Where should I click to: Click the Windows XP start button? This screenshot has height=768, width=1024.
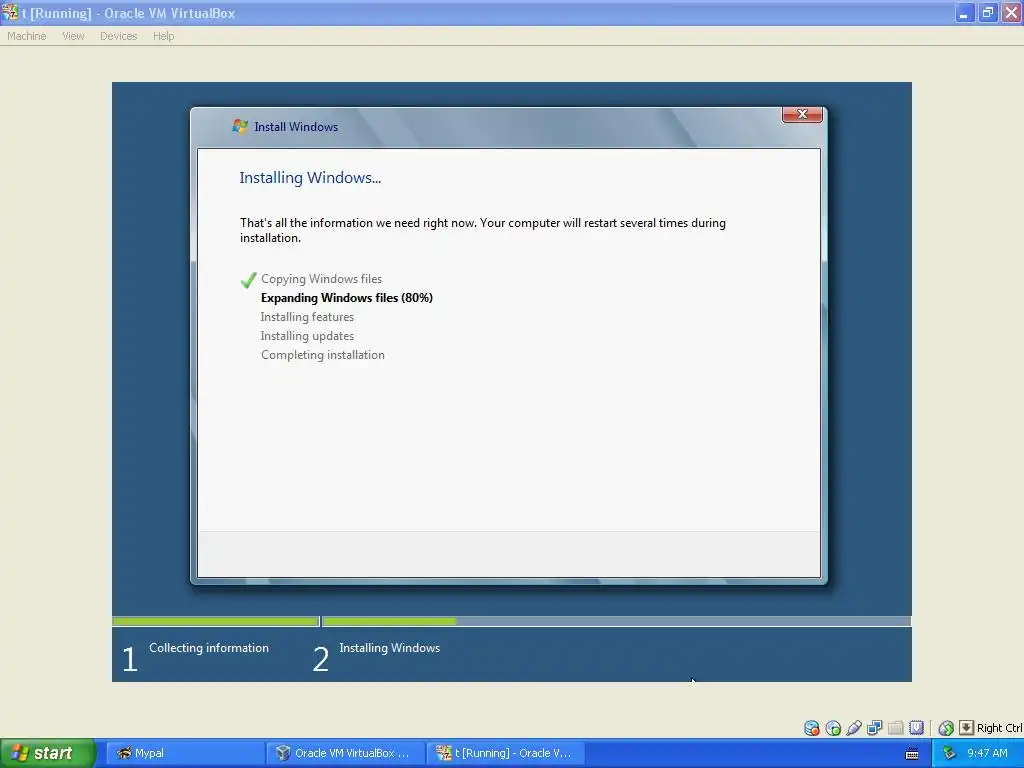click(x=48, y=753)
